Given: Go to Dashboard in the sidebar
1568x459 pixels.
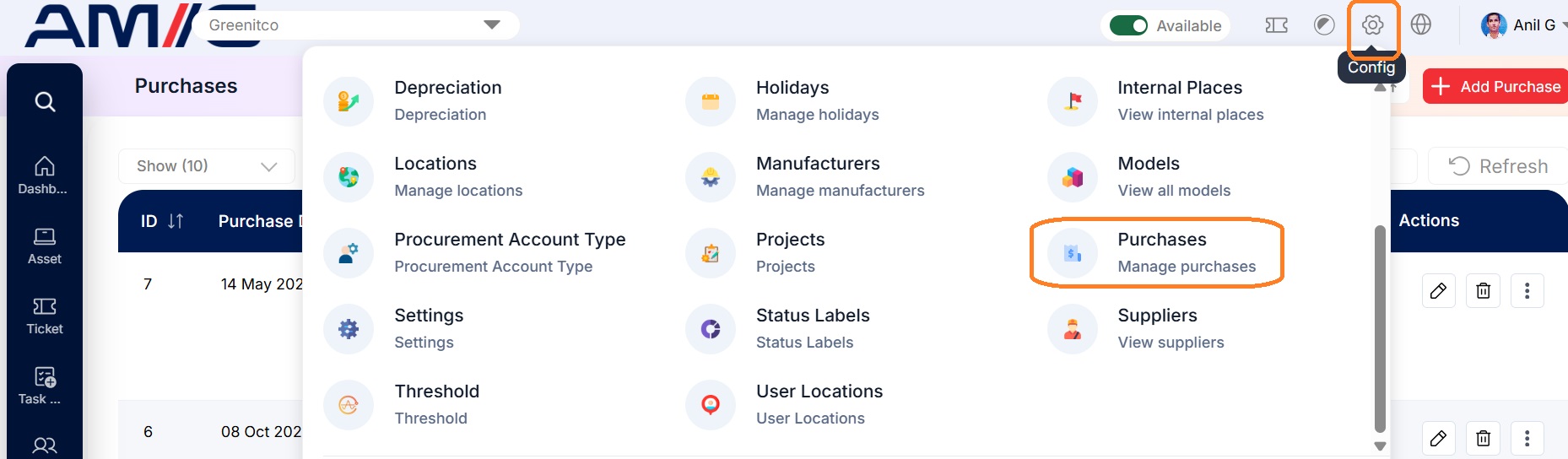Looking at the screenshot, I should click(x=44, y=175).
